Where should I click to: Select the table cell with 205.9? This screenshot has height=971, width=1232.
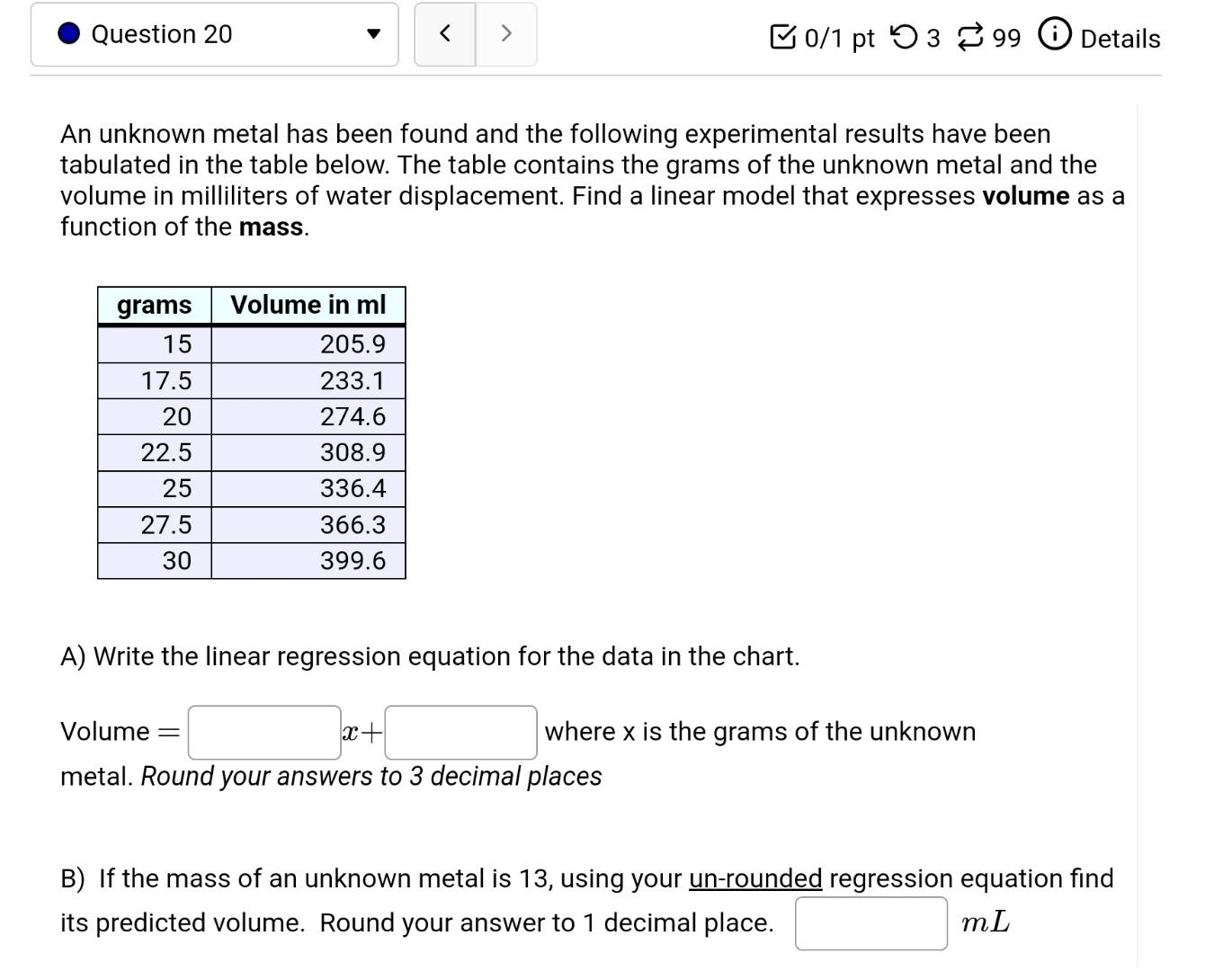[308, 344]
